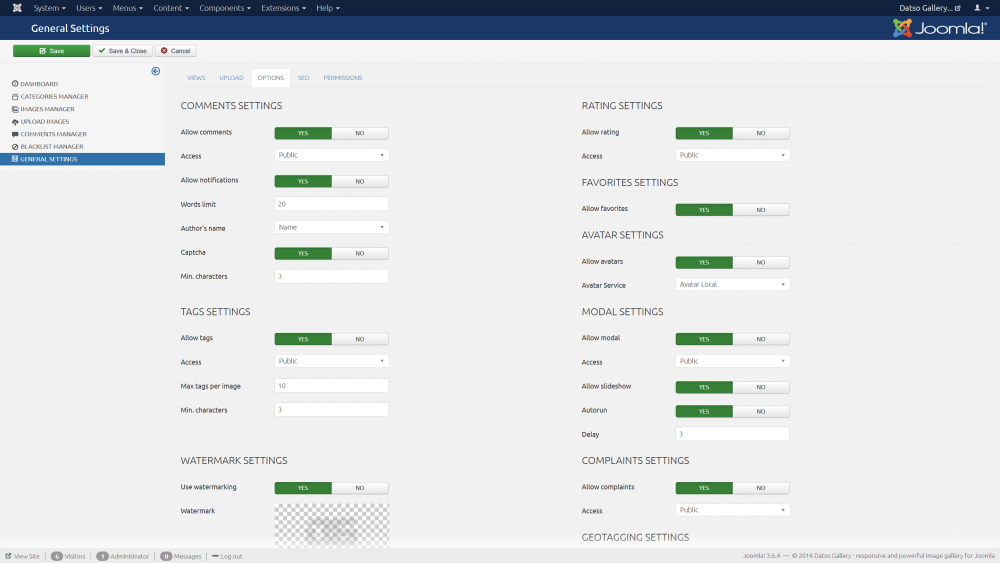Go to Images Manager in sidebar
1000x563 pixels.
[47, 109]
